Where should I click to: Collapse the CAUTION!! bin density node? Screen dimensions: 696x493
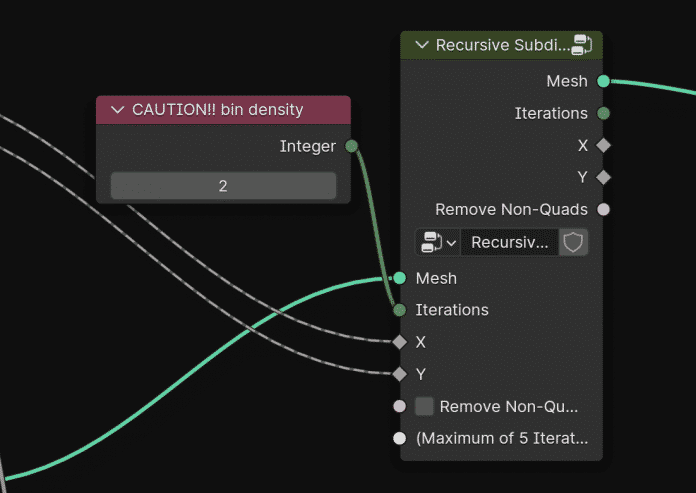coord(118,110)
